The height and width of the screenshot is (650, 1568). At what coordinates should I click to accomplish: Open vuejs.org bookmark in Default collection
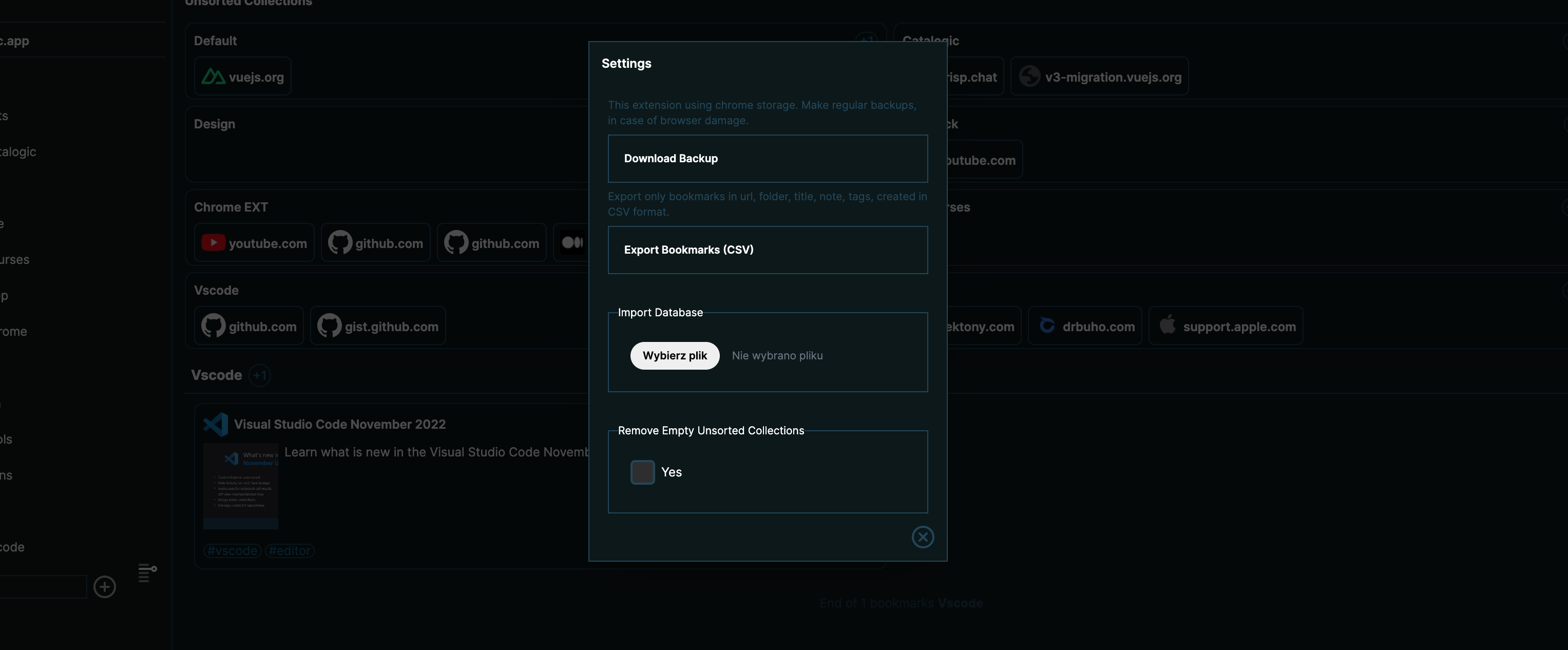(x=242, y=77)
